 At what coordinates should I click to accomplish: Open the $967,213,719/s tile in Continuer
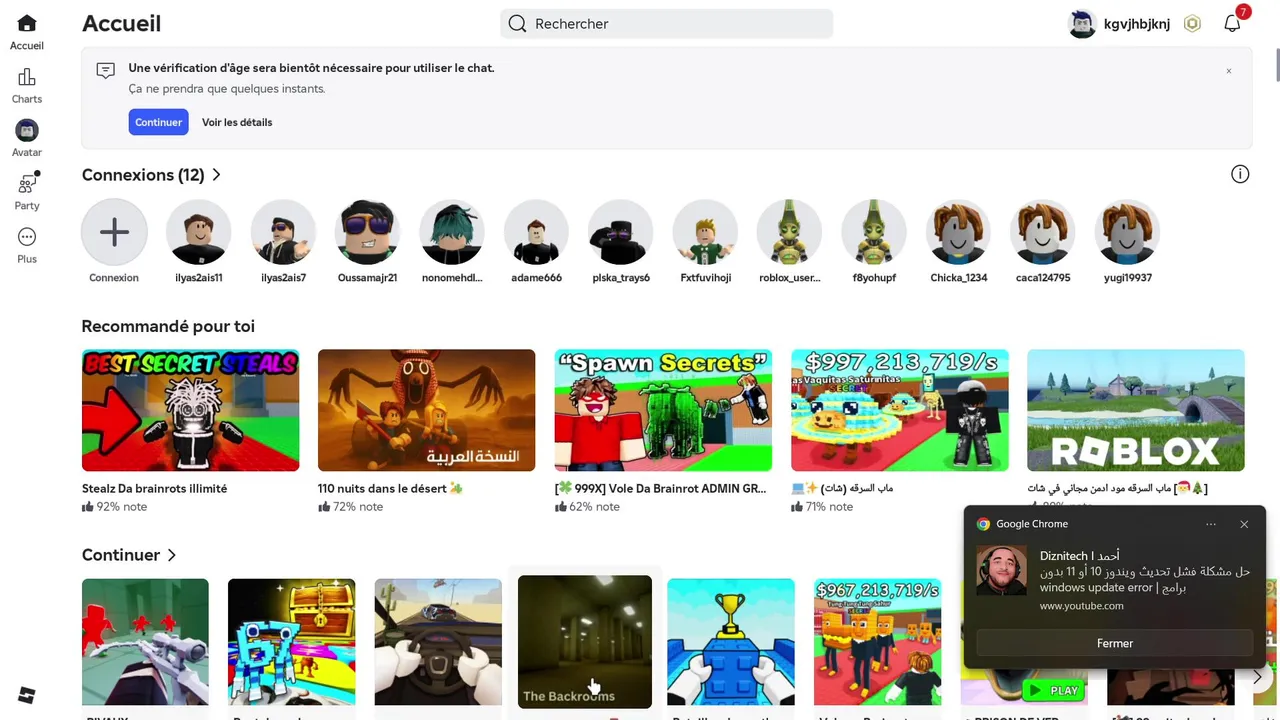coord(877,642)
